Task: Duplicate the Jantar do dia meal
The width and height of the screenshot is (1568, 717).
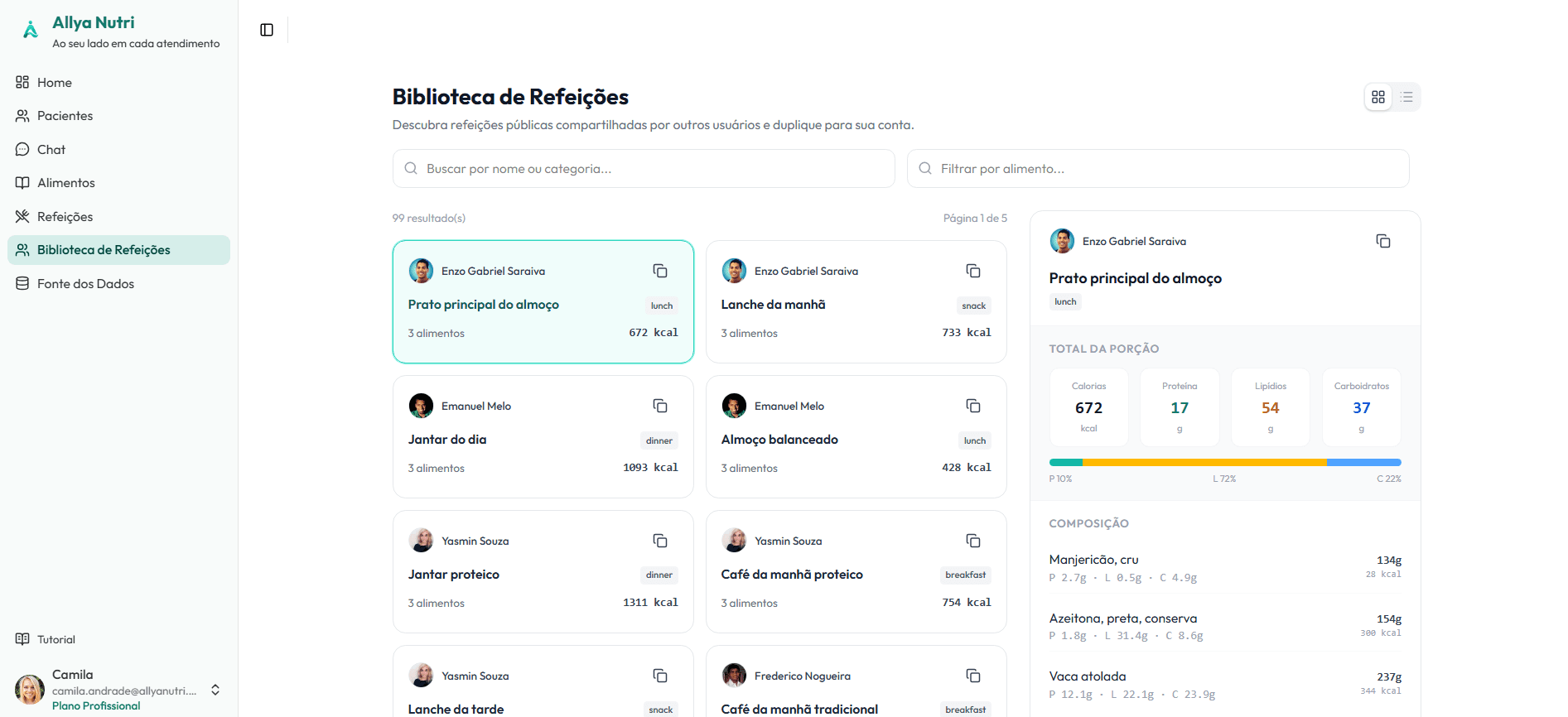Action: coord(660,406)
